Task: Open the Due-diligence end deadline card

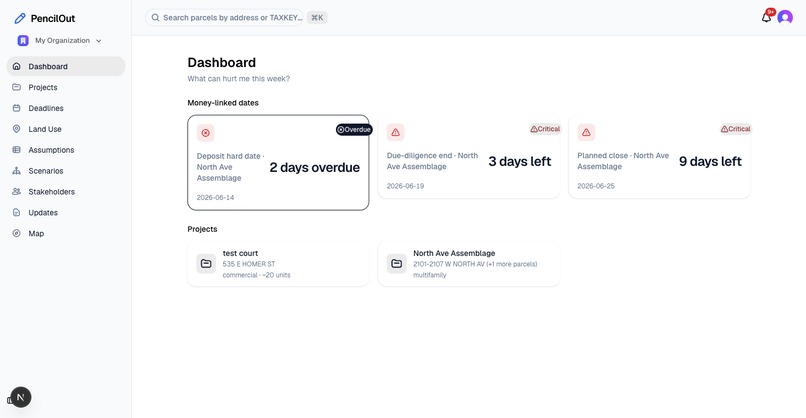Action: [469, 157]
